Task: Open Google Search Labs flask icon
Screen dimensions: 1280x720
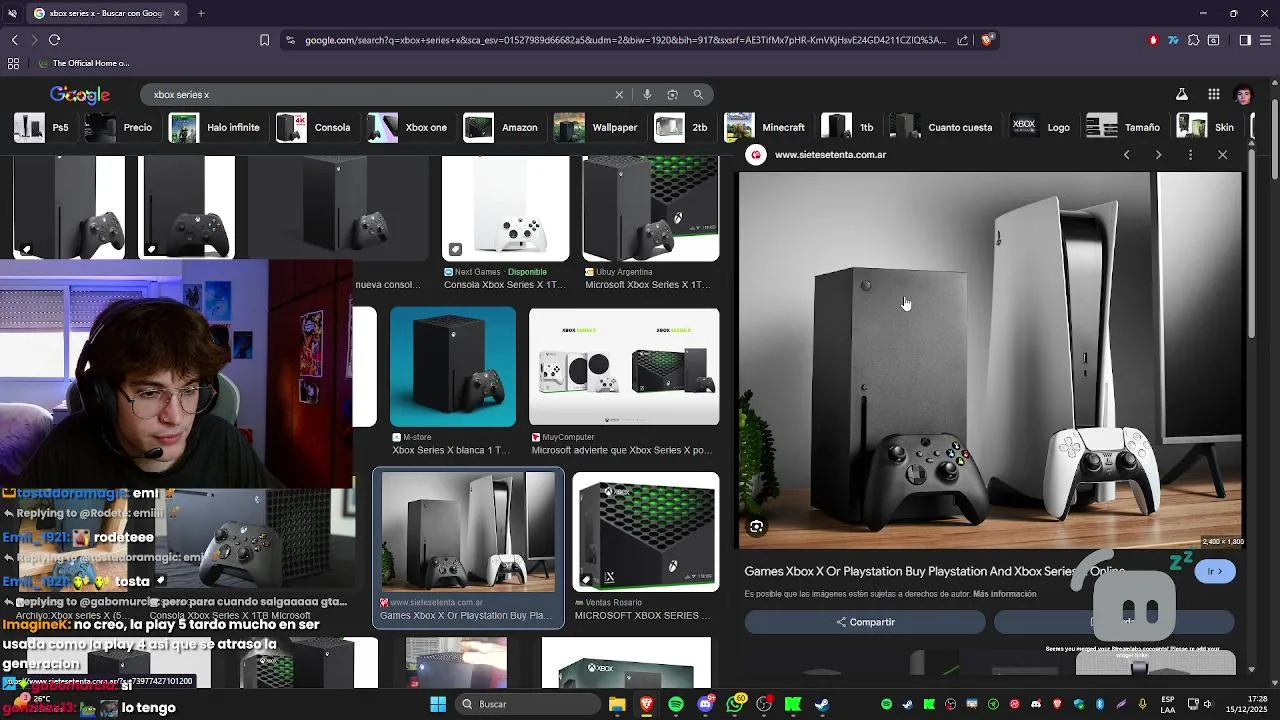Action: (1181, 94)
